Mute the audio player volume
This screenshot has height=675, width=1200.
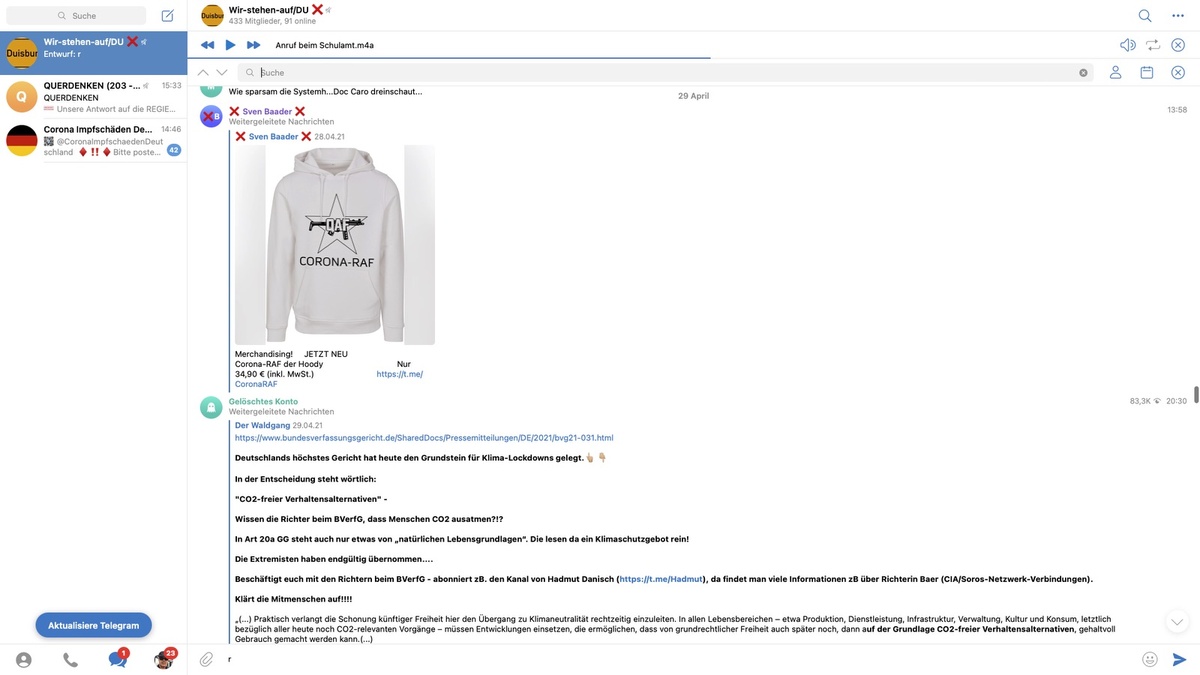tap(1128, 45)
